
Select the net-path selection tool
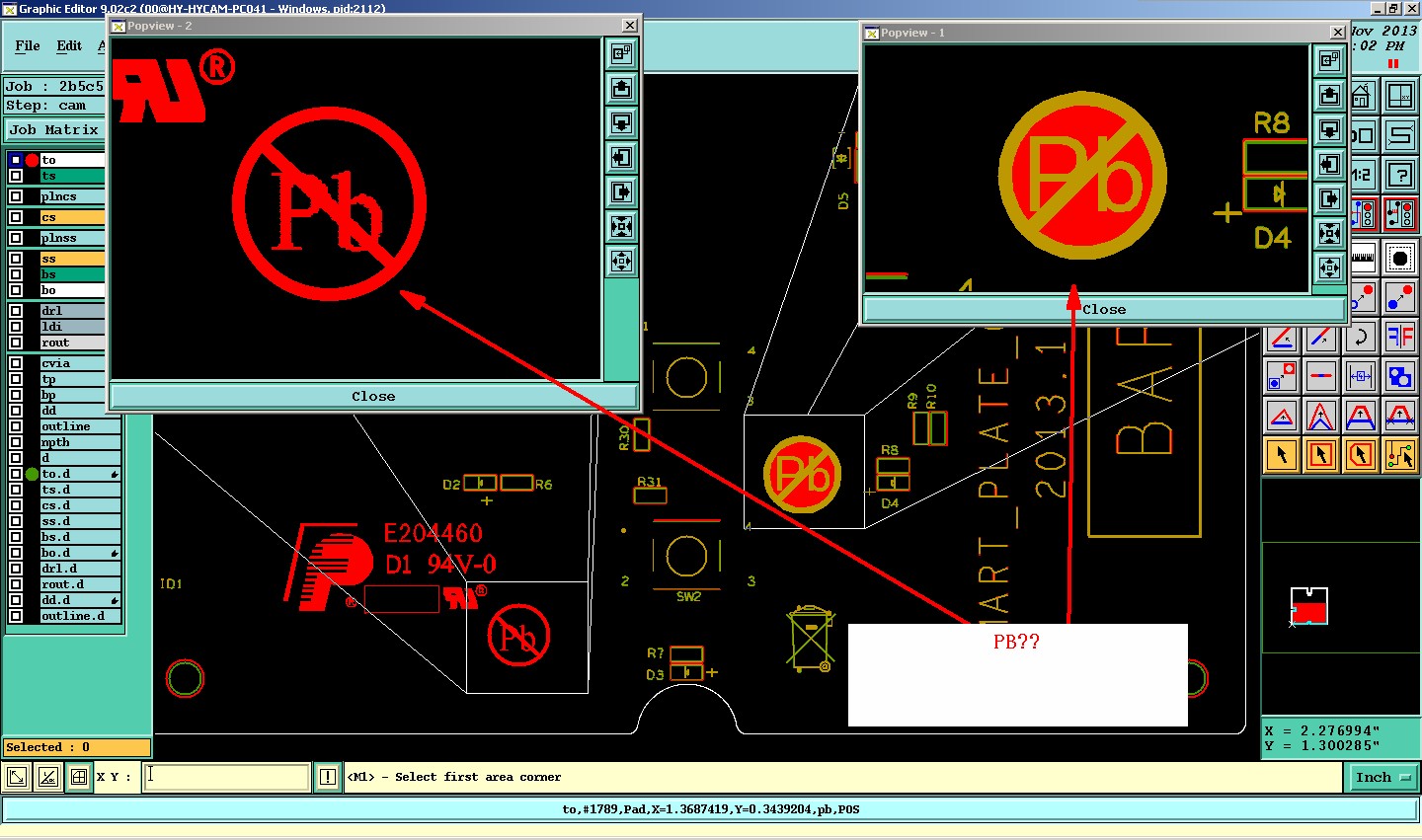[1400, 455]
